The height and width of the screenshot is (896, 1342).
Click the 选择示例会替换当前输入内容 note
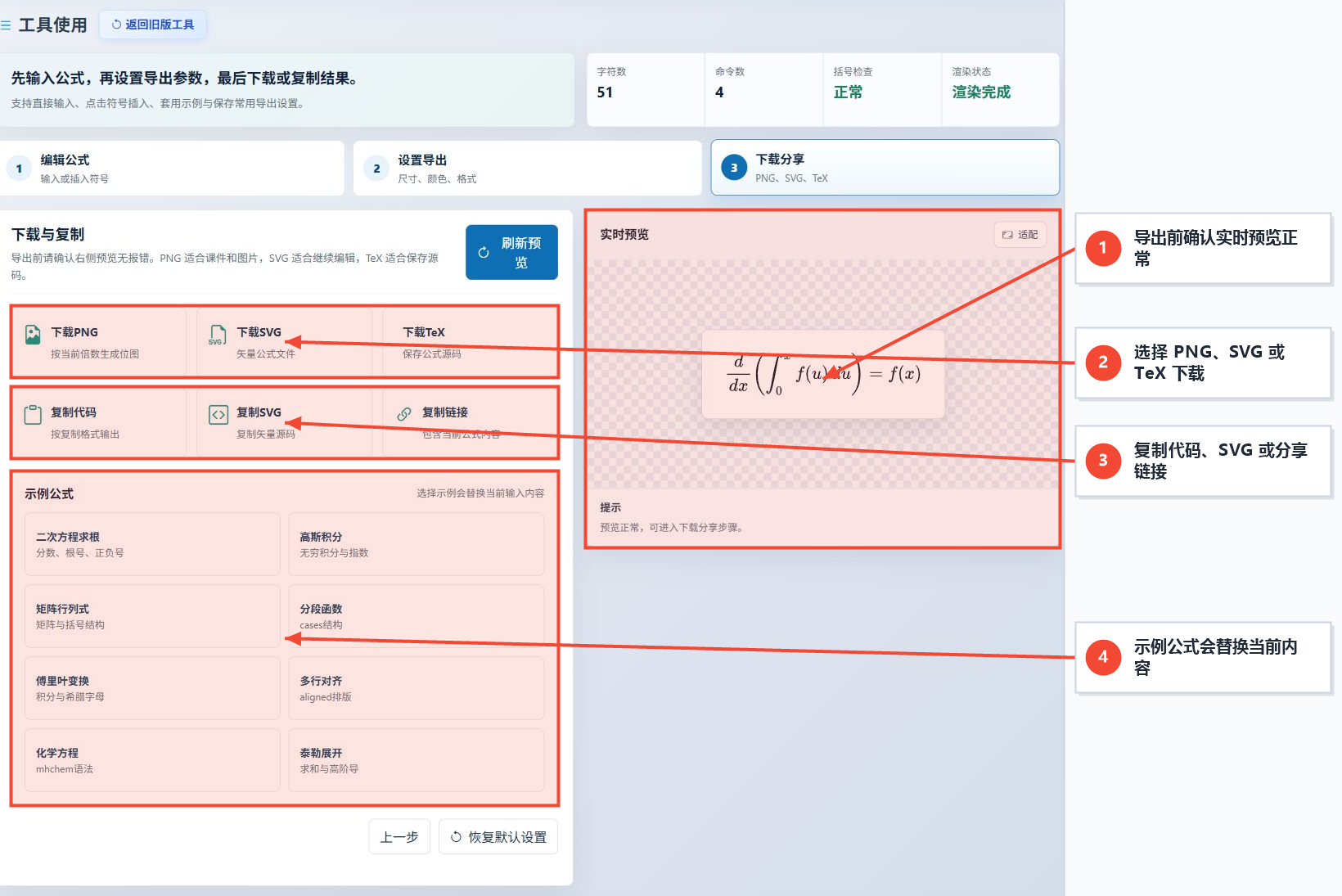tap(480, 493)
